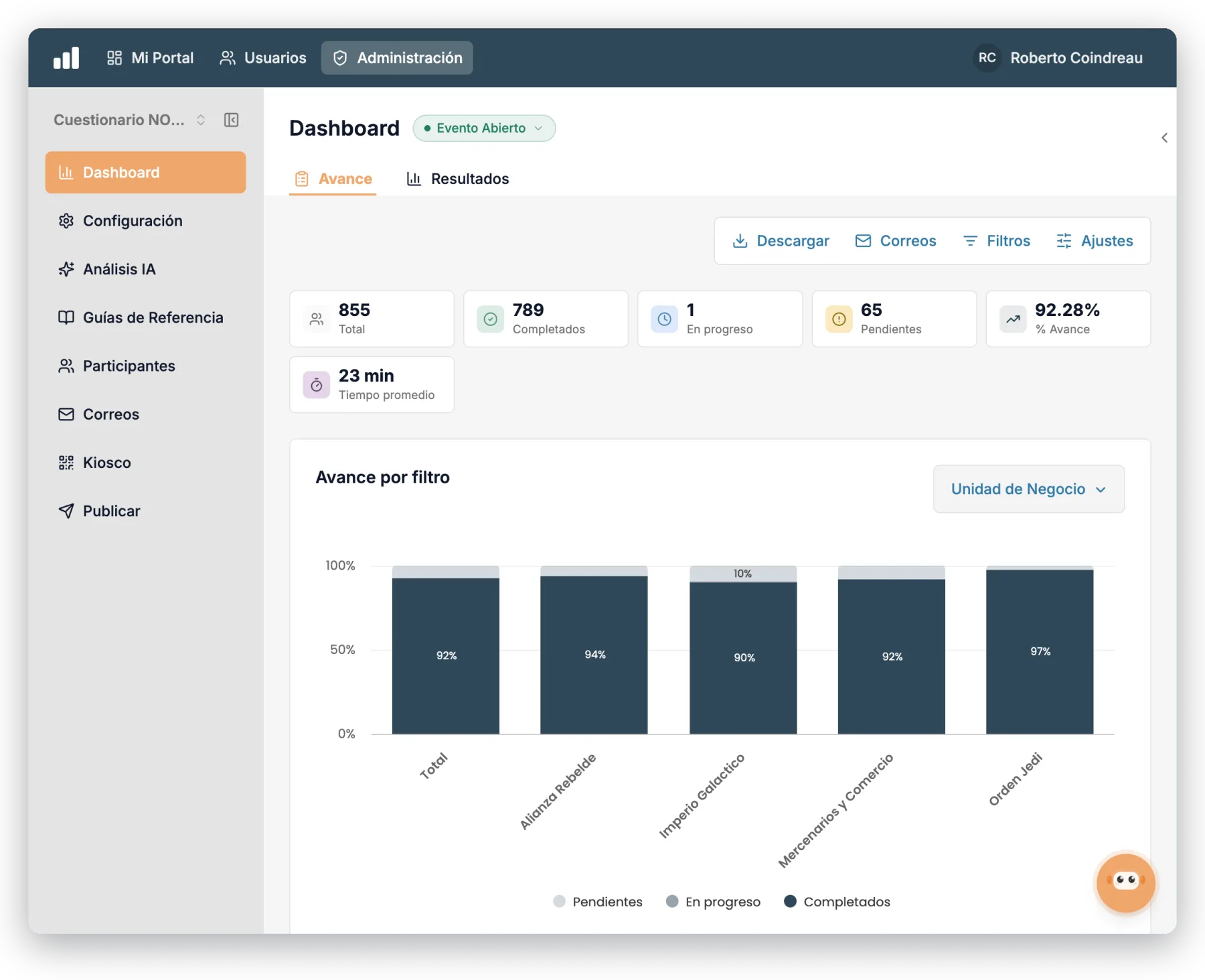Viewport: 1205px width, 980px height.
Task: Open the Unidad de Negocio dropdown
Action: (1028, 489)
